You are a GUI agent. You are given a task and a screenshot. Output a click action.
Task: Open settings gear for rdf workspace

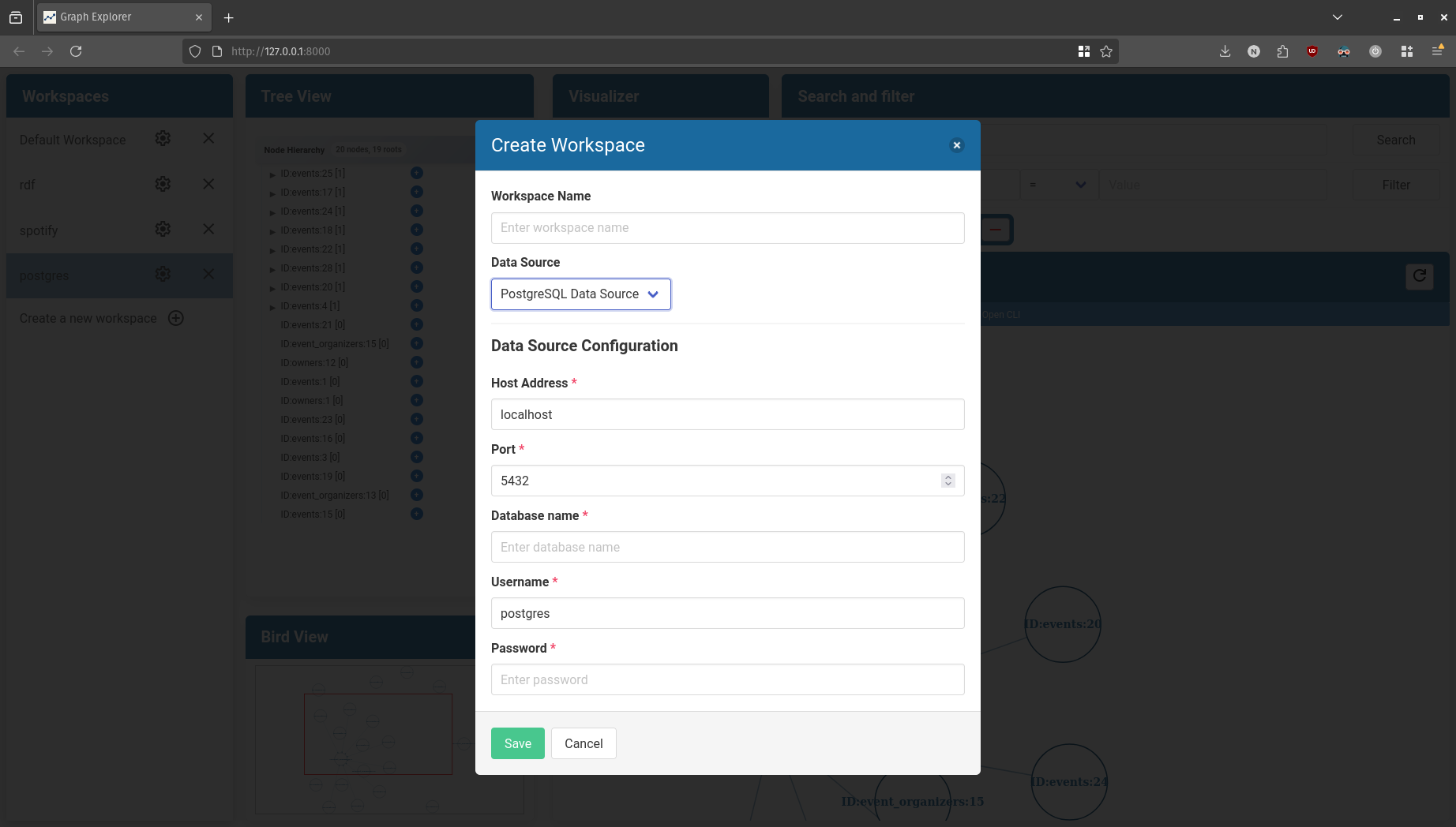(x=163, y=184)
